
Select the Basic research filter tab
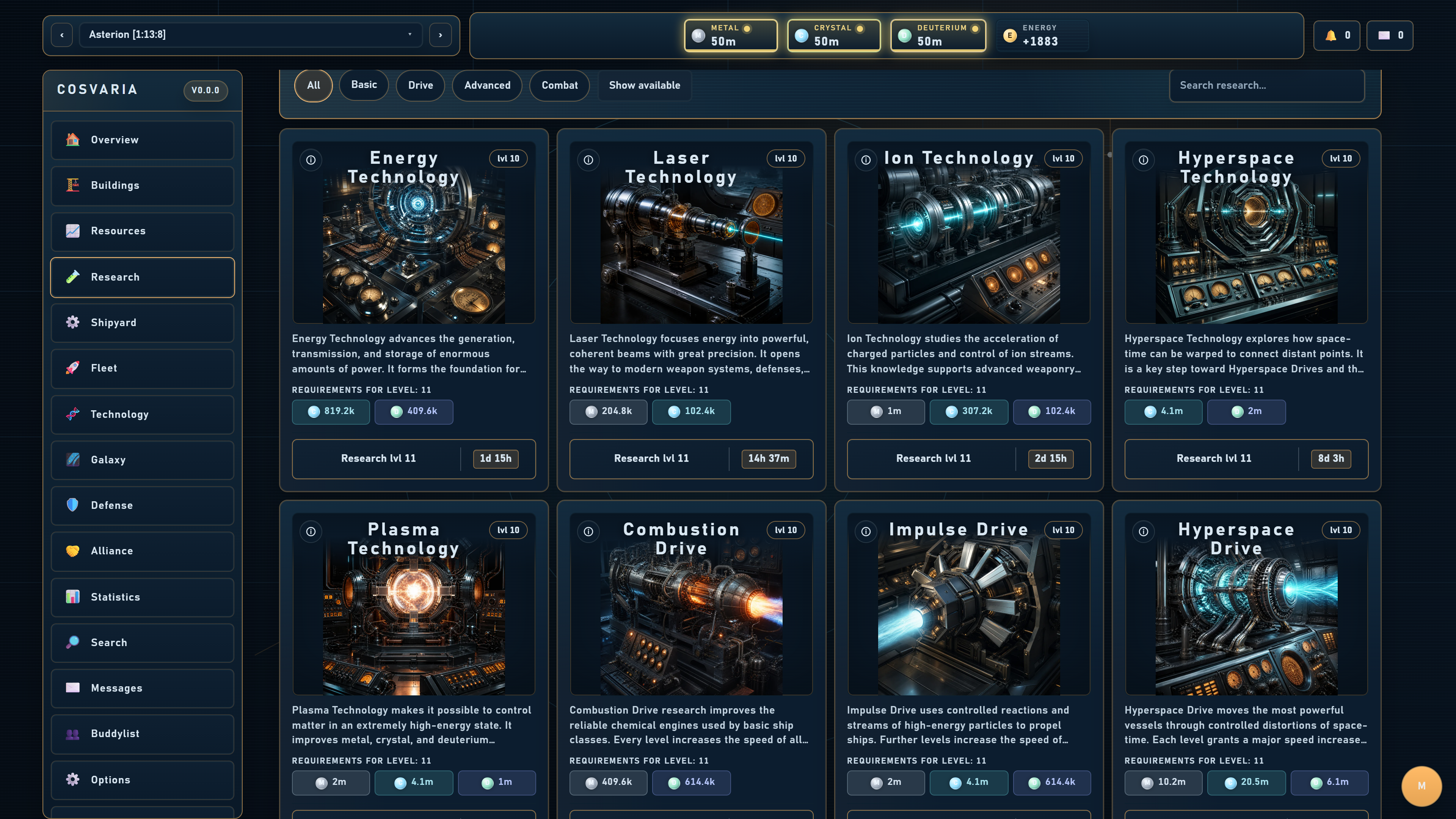point(364,85)
